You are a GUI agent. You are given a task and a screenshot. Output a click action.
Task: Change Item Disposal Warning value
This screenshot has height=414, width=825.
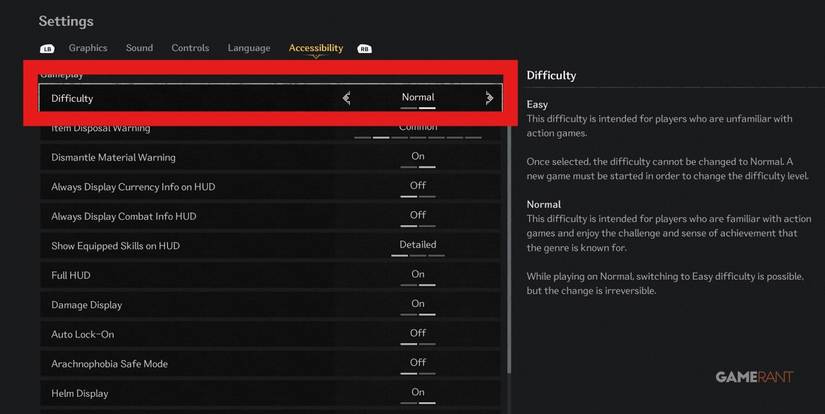coord(418,128)
